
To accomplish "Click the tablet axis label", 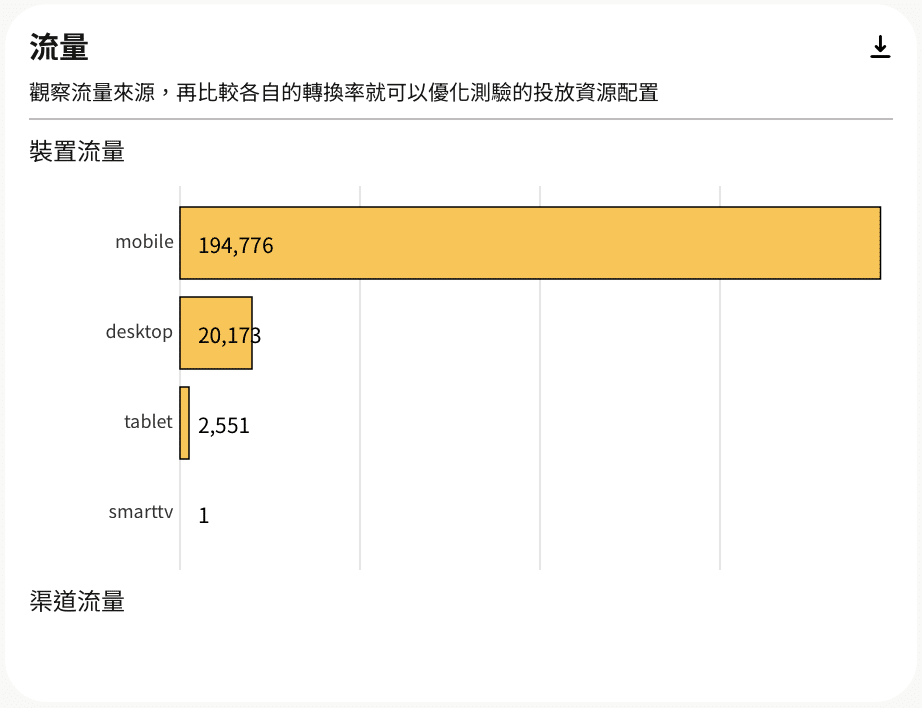I will tap(148, 421).
